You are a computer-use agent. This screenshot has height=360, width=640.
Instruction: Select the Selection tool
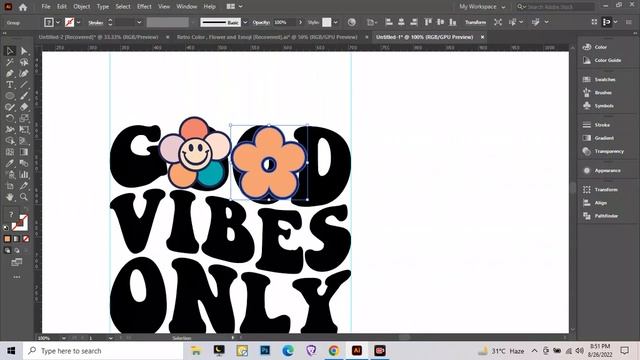coord(10,51)
